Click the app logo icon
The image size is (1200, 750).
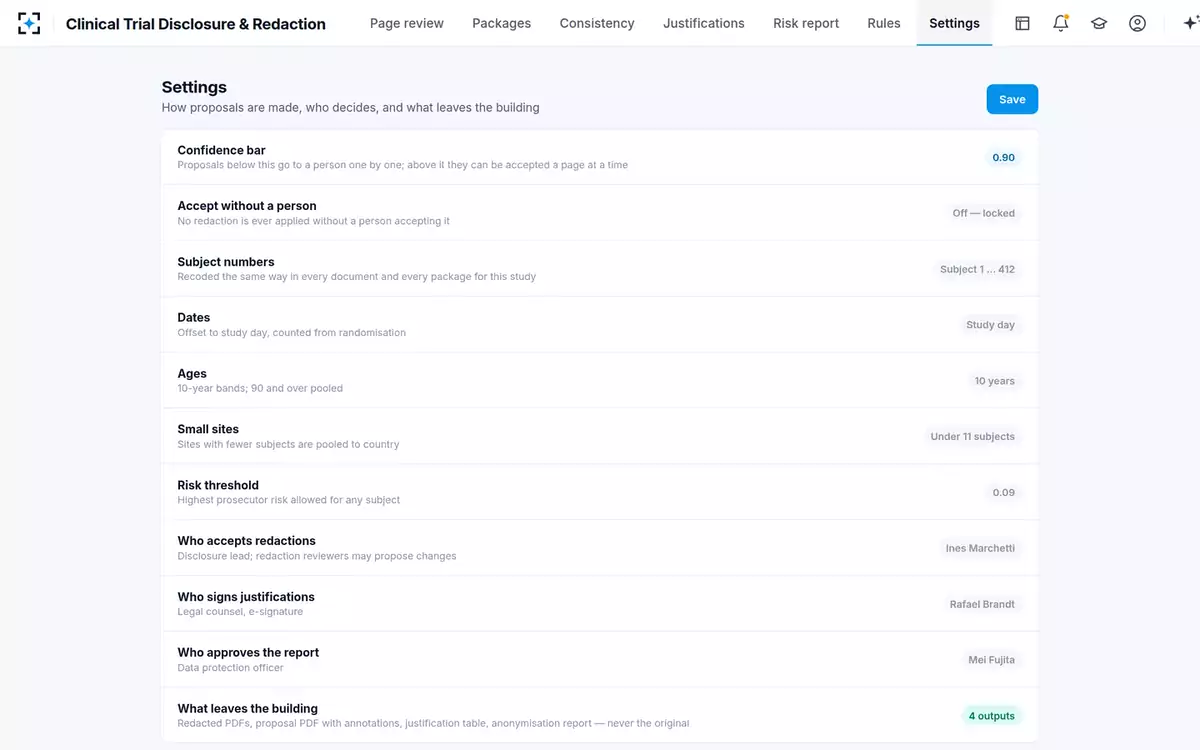click(x=30, y=23)
